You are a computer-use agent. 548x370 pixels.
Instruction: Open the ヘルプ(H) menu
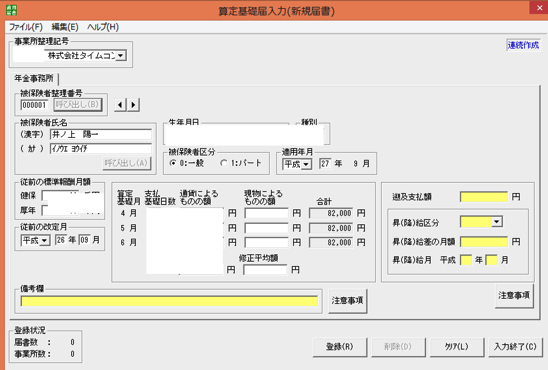[x=103, y=27]
